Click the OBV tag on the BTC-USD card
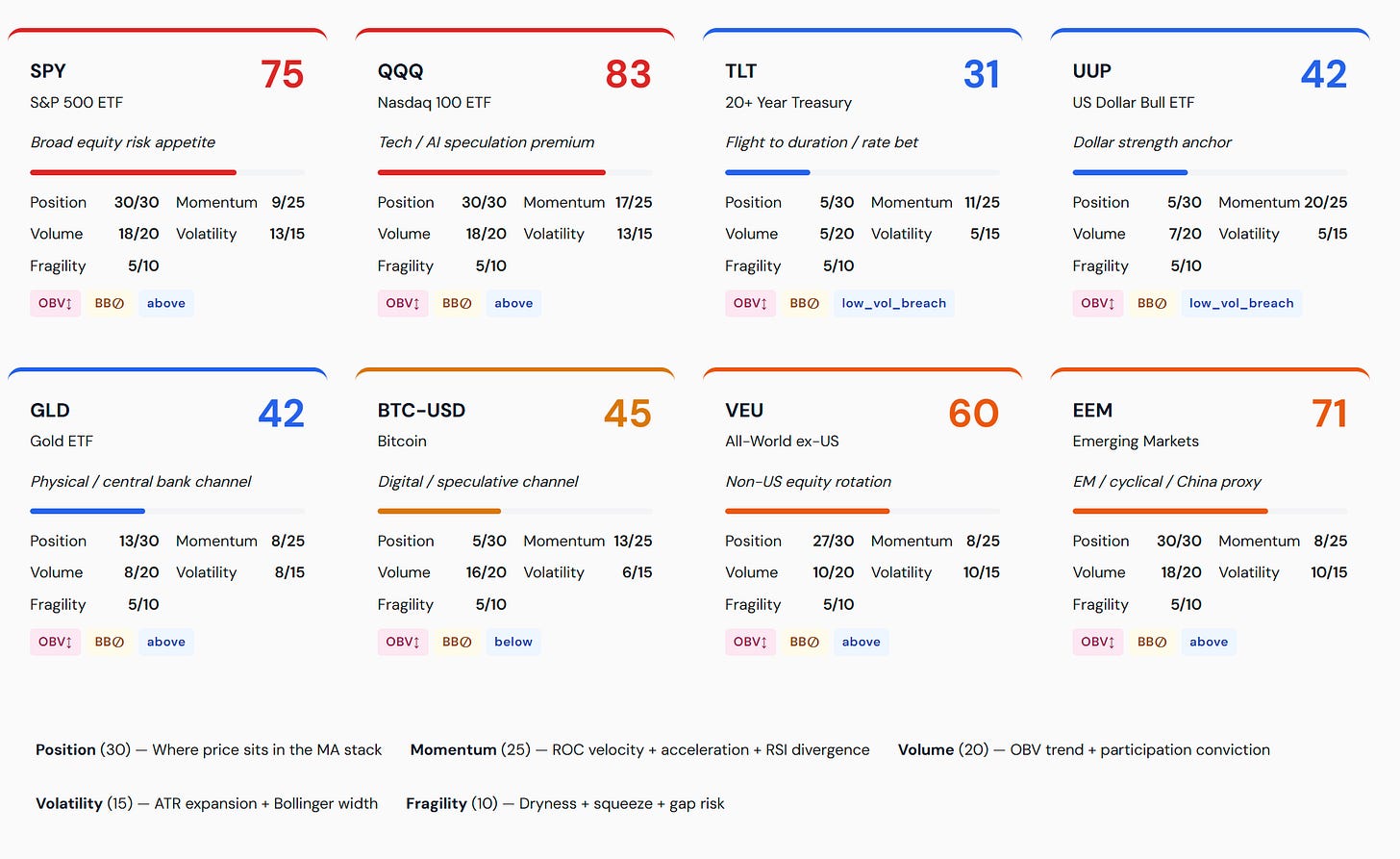 tap(403, 642)
